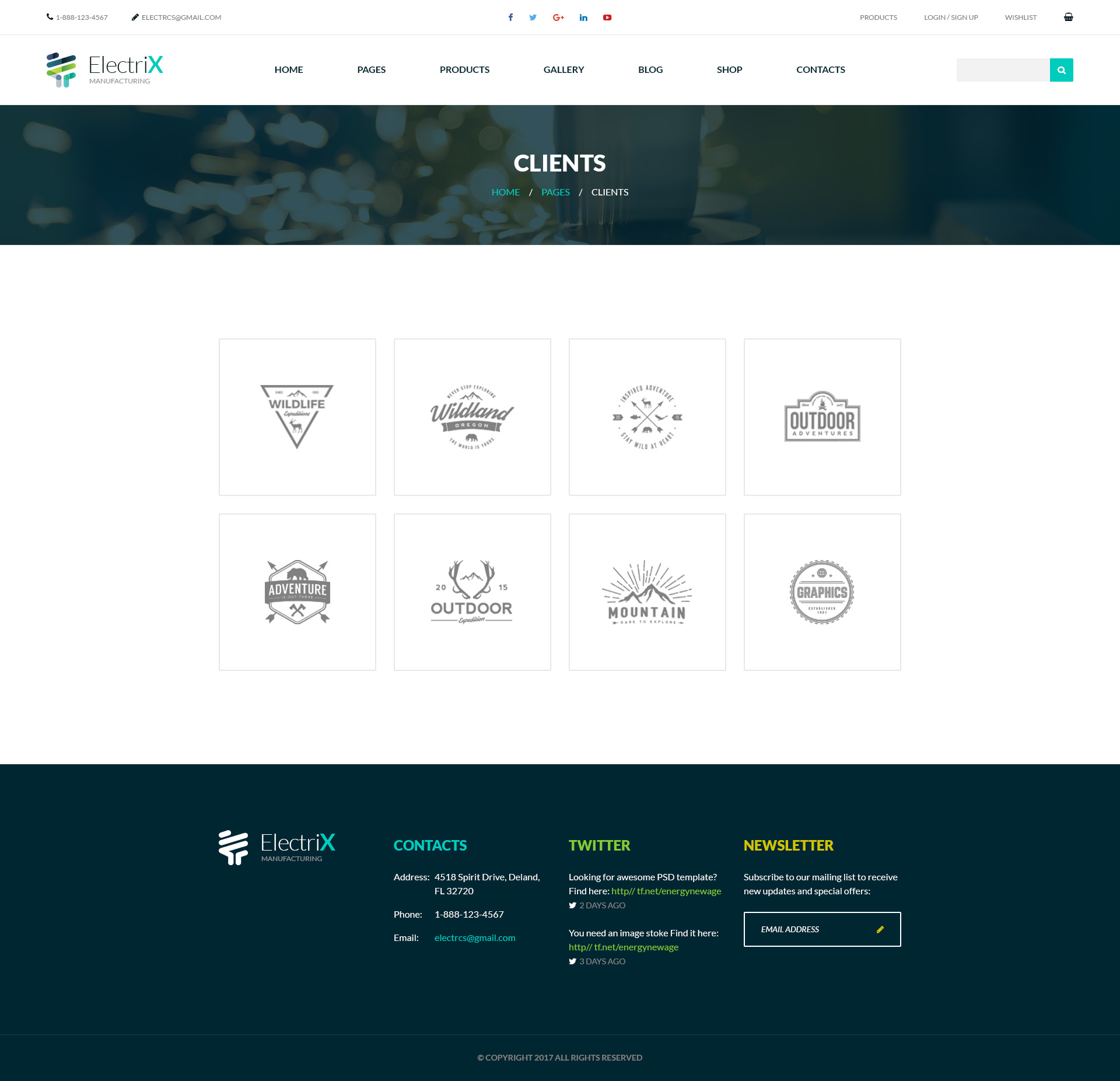
Task: Open the shopping basket icon
Action: coord(1068,17)
